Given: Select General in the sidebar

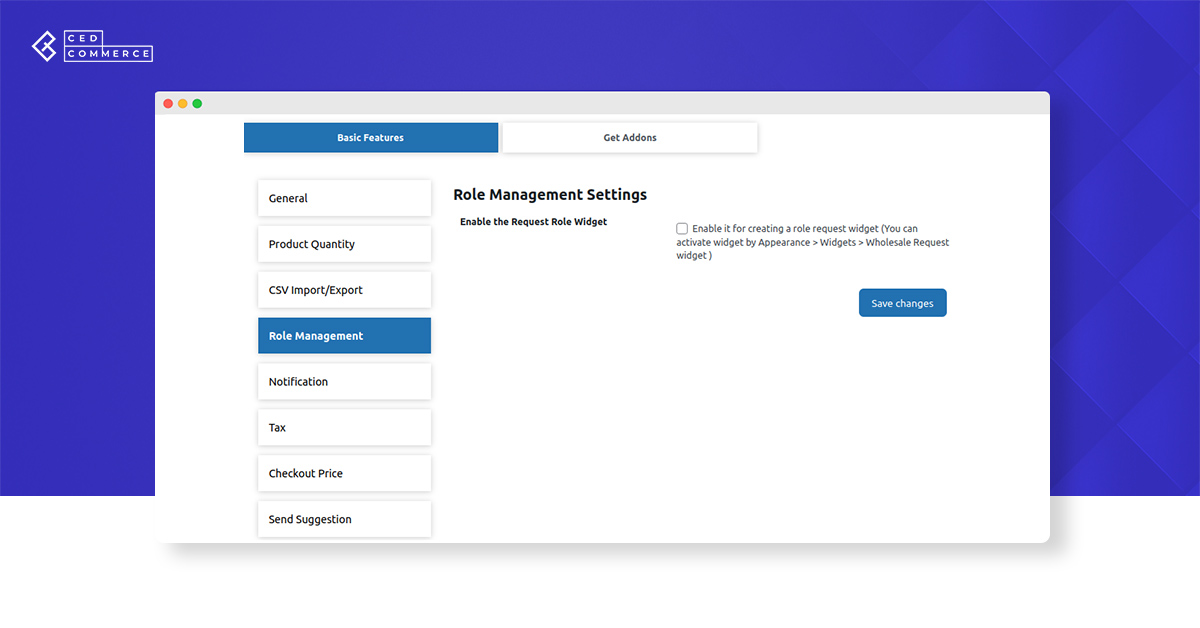Looking at the screenshot, I should tap(344, 198).
